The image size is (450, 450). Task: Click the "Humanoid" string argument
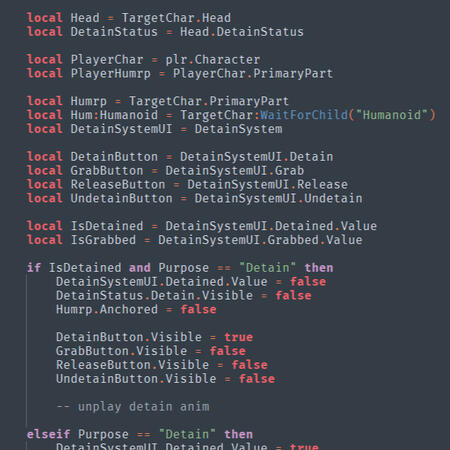tap(392, 115)
